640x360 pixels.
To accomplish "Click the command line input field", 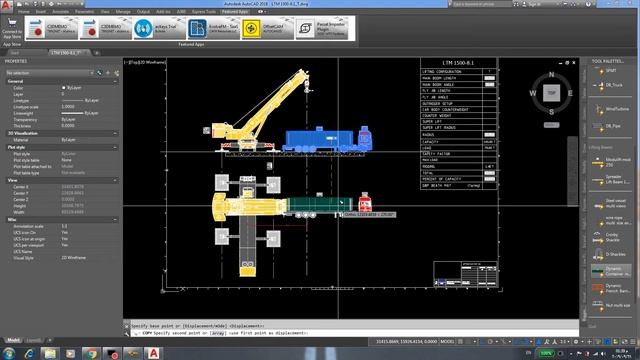I will click(355, 333).
